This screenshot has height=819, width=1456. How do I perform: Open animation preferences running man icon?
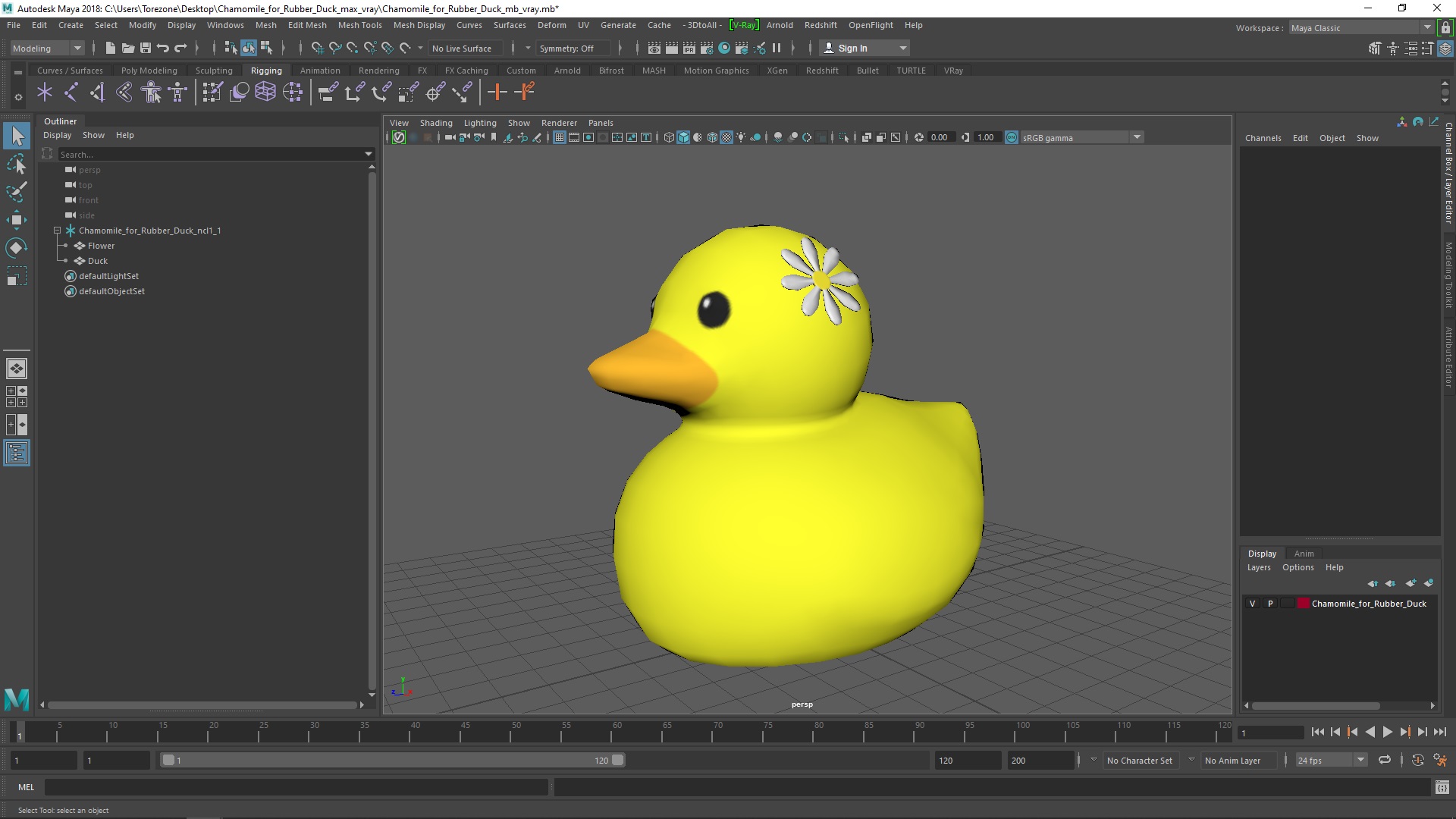click(1441, 760)
